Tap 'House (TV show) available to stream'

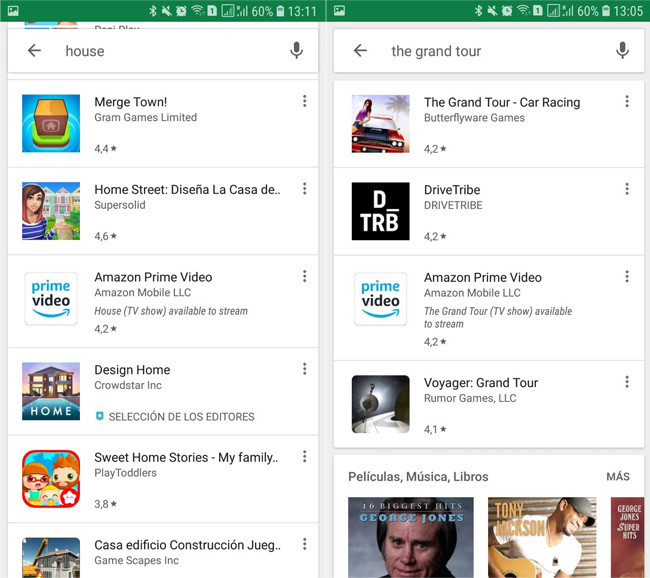tap(171, 311)
